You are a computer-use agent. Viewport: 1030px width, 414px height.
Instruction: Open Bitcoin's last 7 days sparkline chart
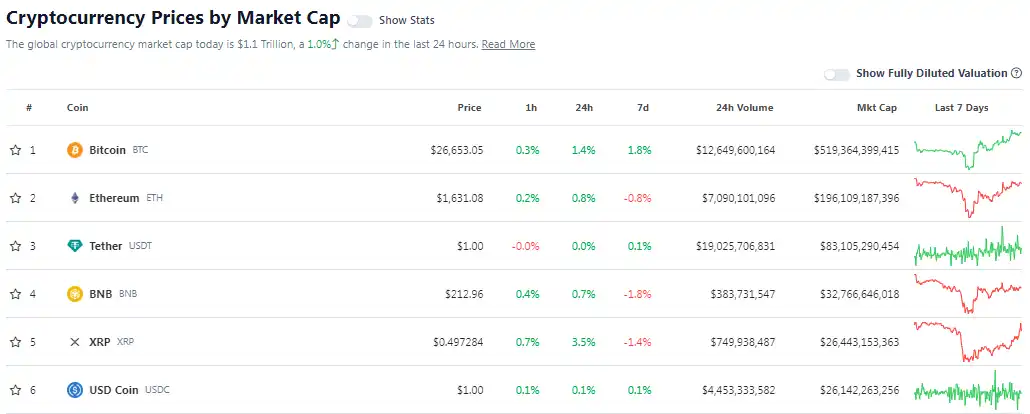[x=967, y=150]
